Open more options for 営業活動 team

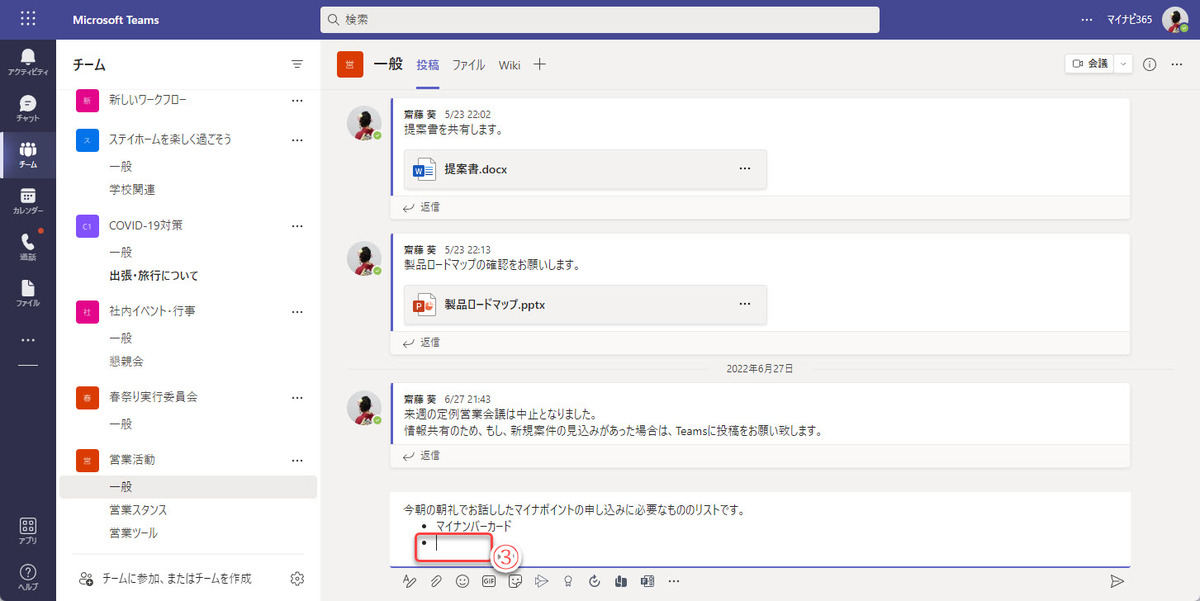pyautogui.click(x=297, y=460)
